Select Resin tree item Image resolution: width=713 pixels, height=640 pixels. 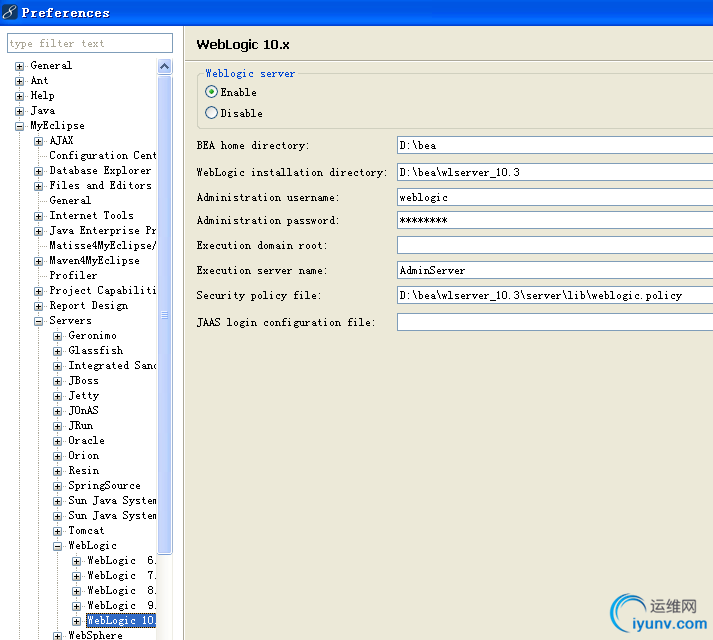point(84,471)
